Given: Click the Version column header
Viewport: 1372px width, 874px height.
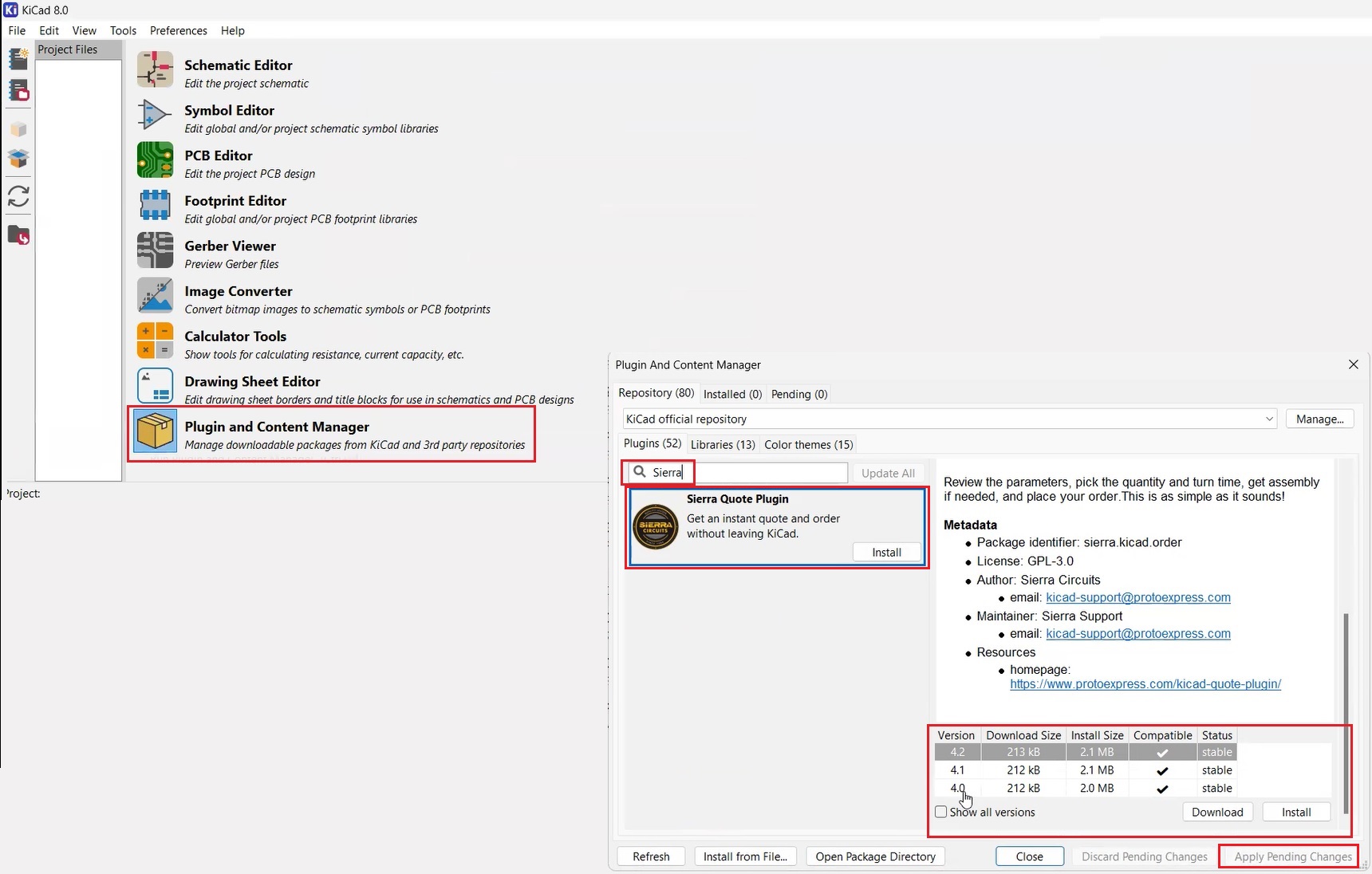Looking at the screenshot, I should [x=956, y=735].
